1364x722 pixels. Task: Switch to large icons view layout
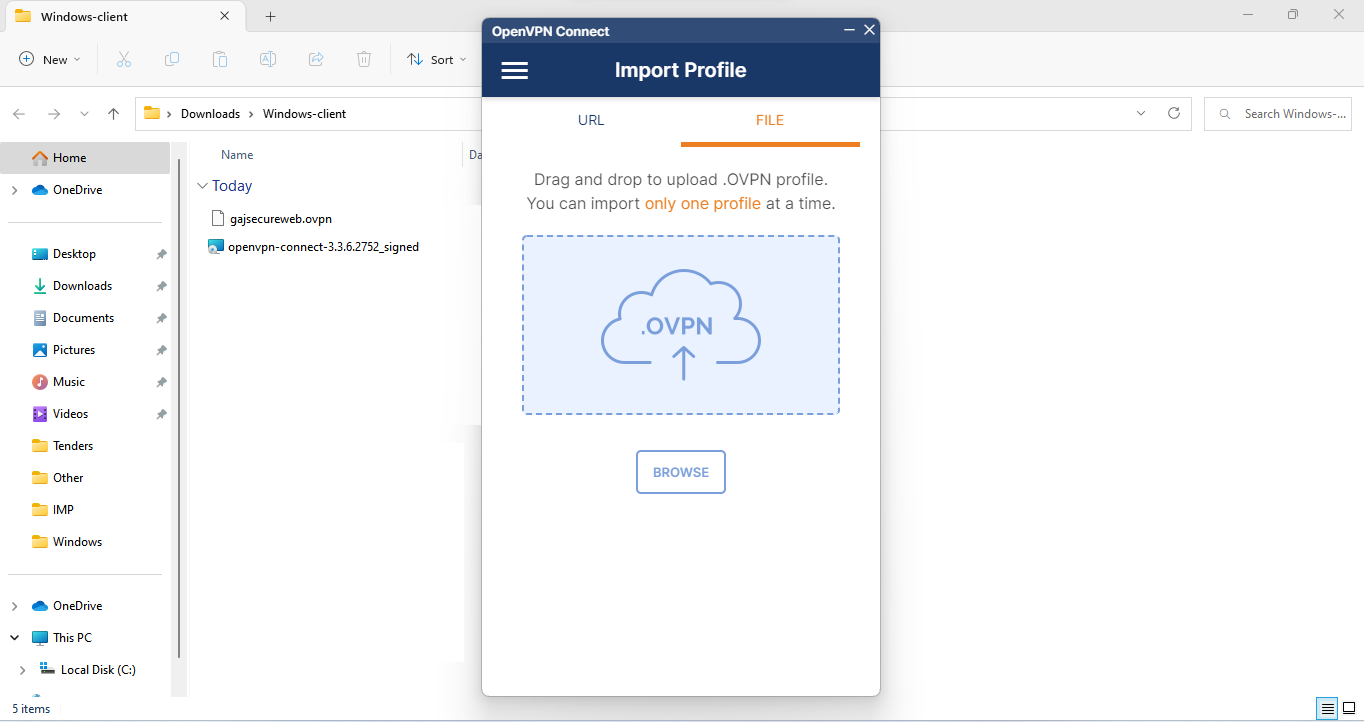point(1349,709)
